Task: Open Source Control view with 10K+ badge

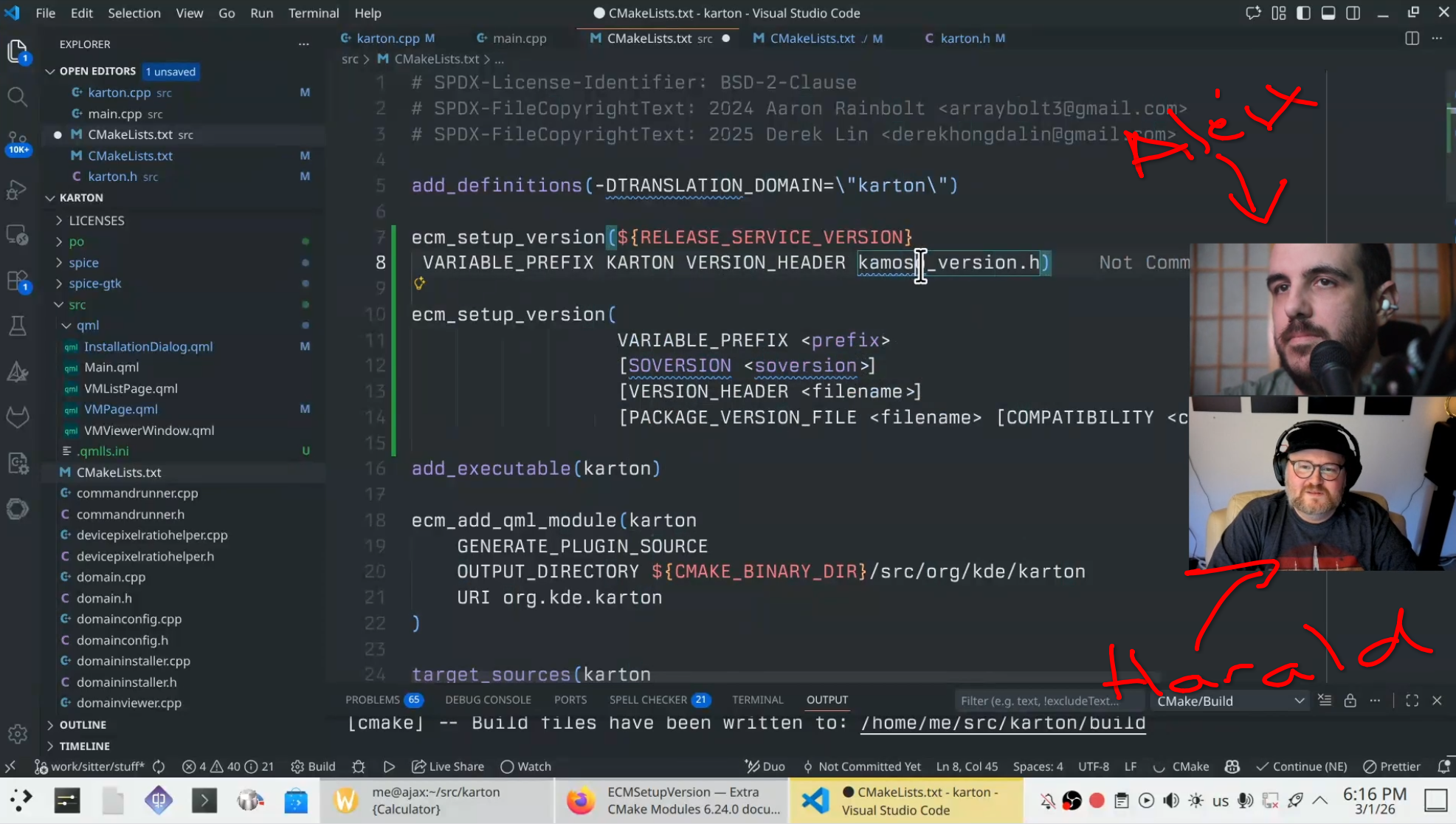Action: click(18, 142)
